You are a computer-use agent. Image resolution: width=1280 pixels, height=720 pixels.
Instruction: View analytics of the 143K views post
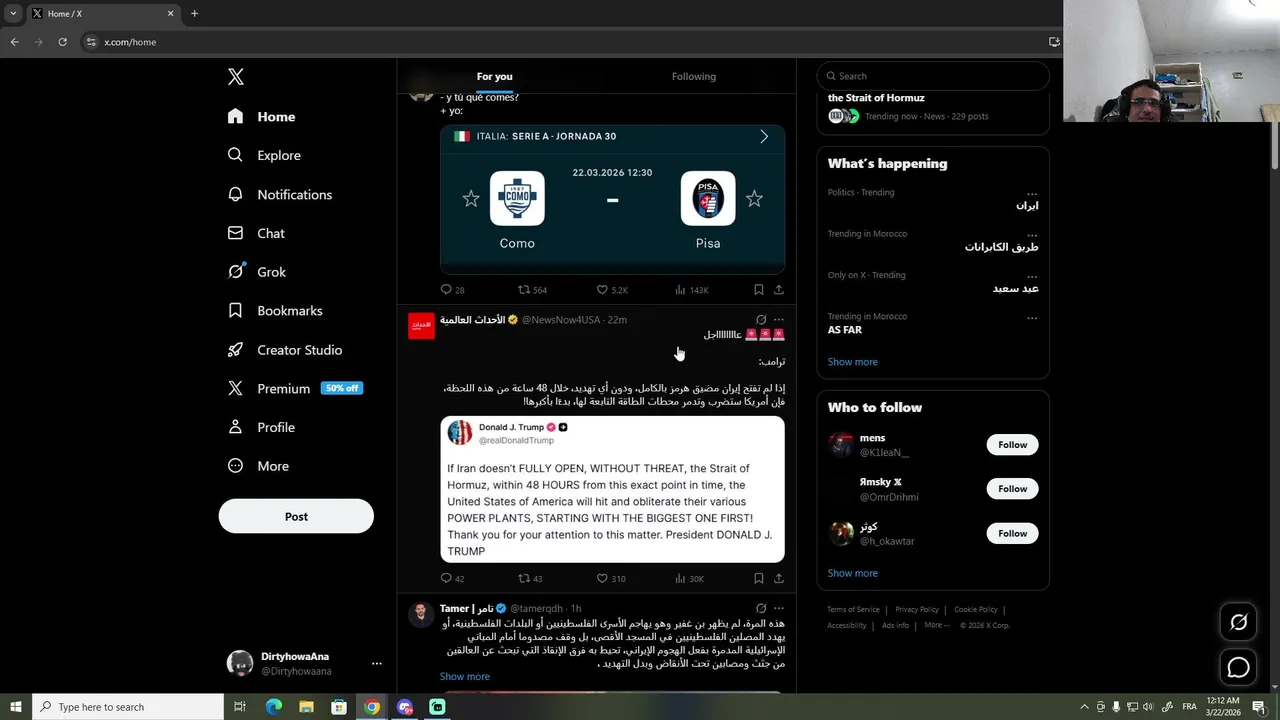(692, 290)
